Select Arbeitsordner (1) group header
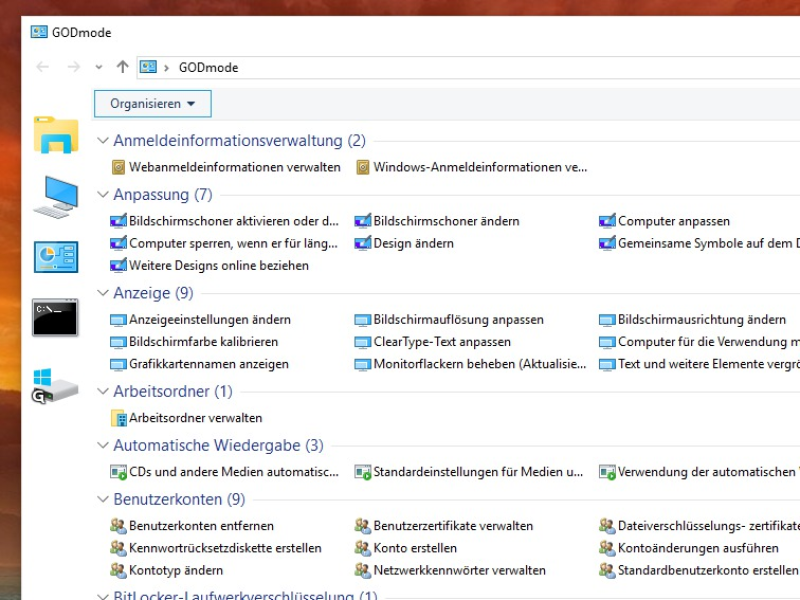Viewport: 800px width, 600px height. point(173,391)
